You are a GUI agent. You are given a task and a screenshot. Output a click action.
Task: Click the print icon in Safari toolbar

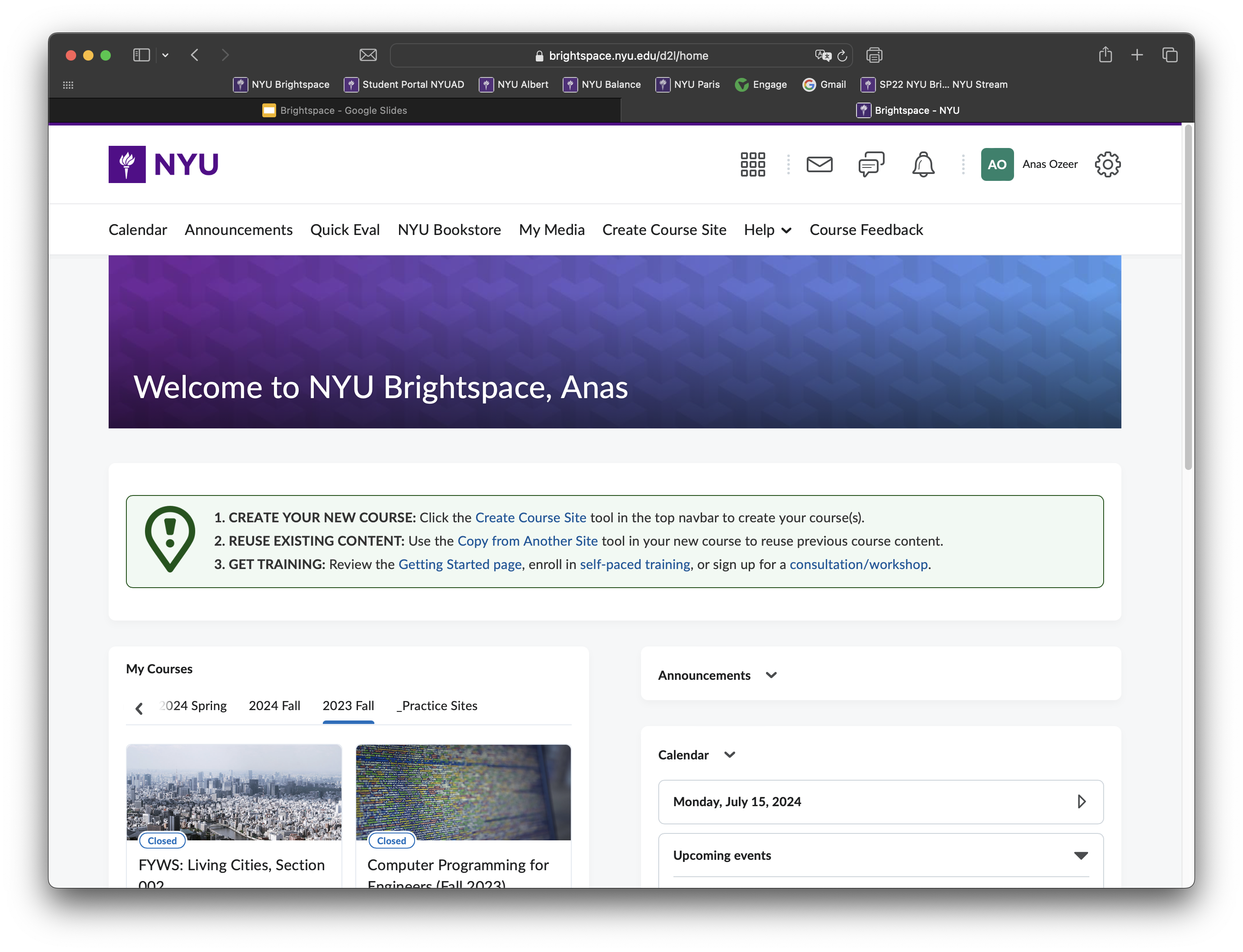click(x=874, y=55)
